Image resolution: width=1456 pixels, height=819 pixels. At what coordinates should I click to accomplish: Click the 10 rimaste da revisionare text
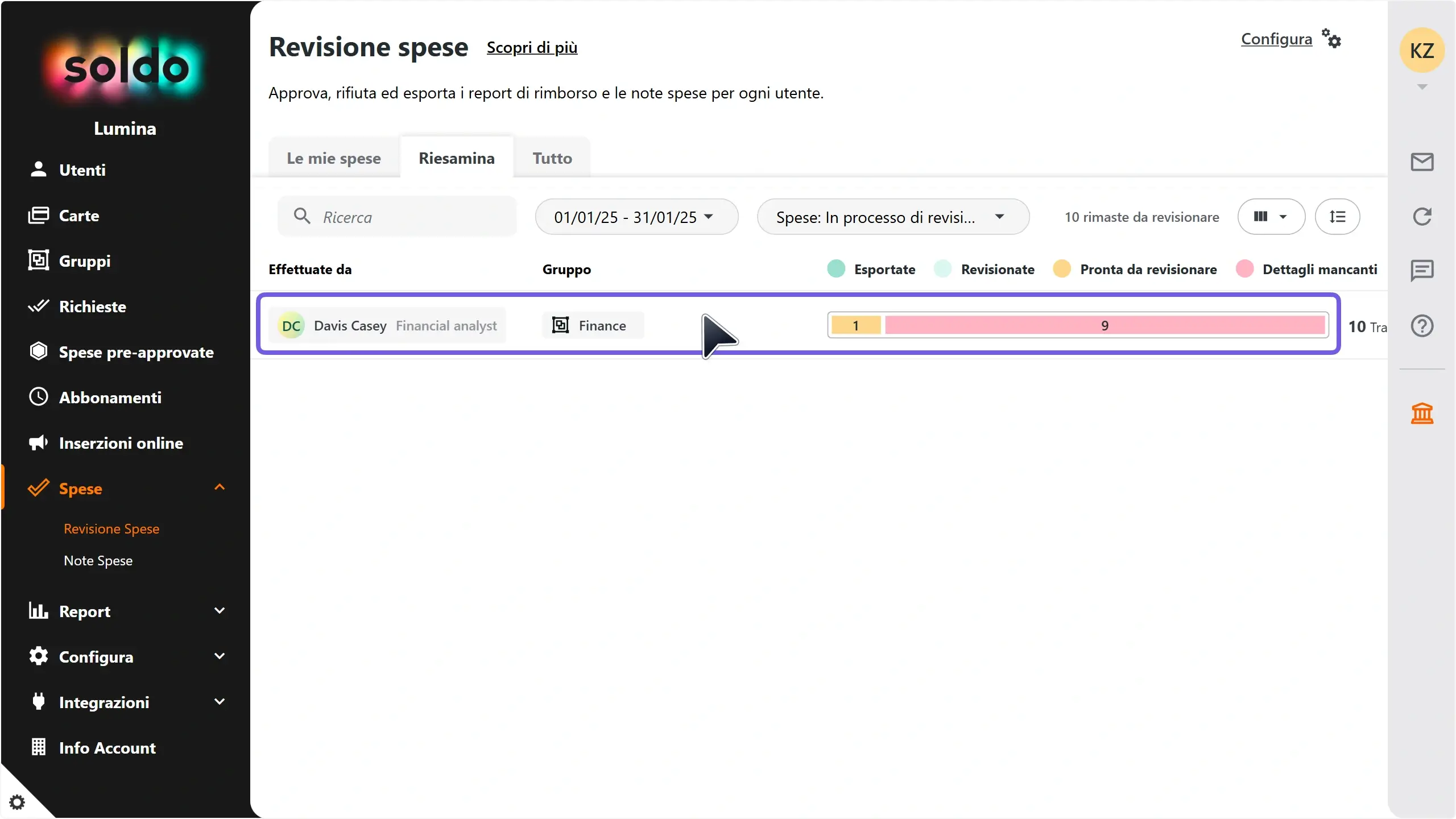click(1141, 217)
